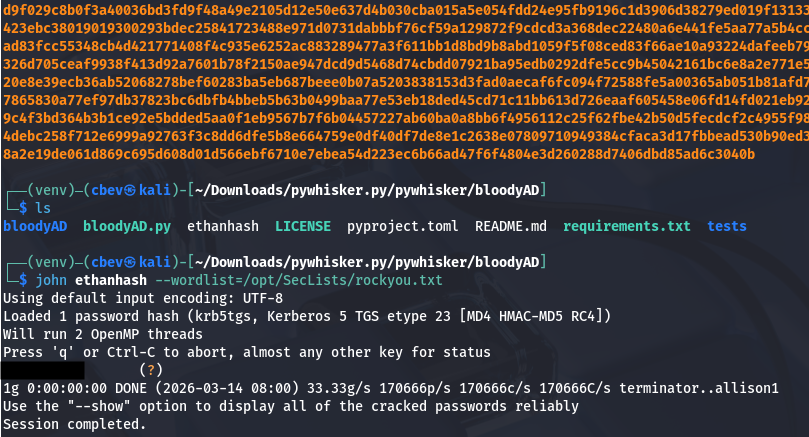The width and height of the screenshot is (809, 437).
Task: Select README.md in the listing
Action: [x=511, y=226]
